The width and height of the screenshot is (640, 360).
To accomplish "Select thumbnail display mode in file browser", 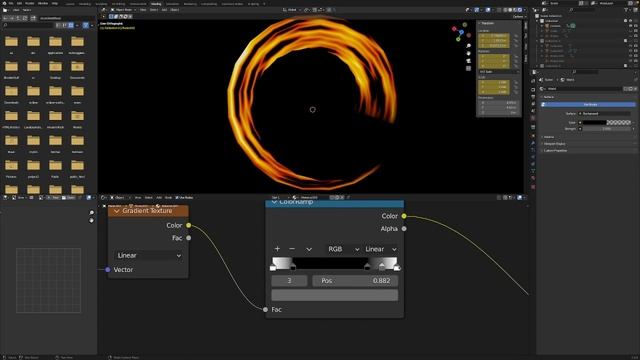I will coord(71,25).
